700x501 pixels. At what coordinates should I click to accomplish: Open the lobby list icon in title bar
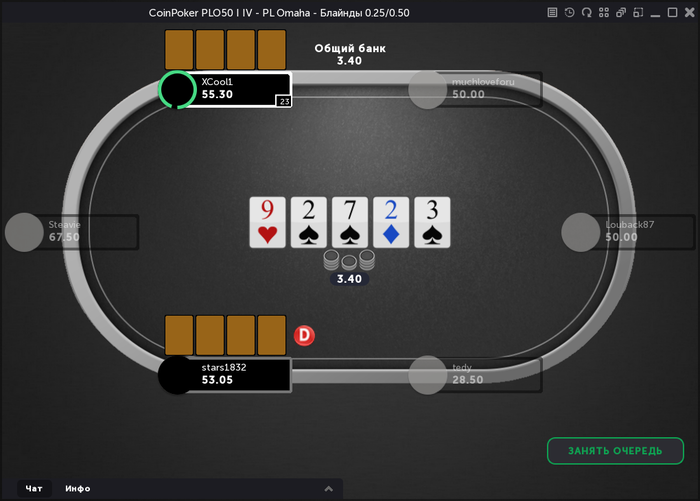pyautogui.click(x=552, y=13)
